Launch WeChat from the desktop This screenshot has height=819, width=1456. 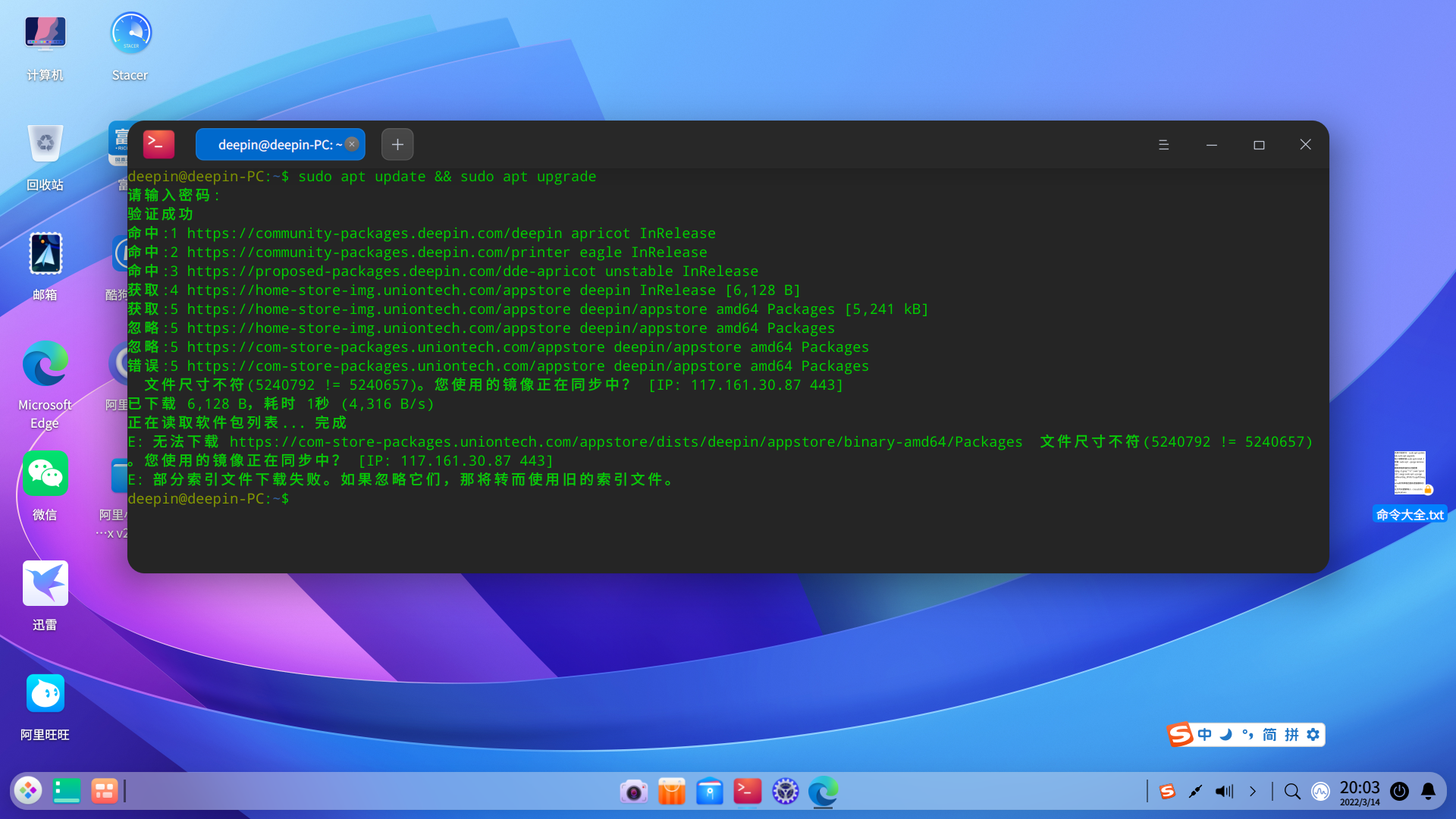coord(45,472)
